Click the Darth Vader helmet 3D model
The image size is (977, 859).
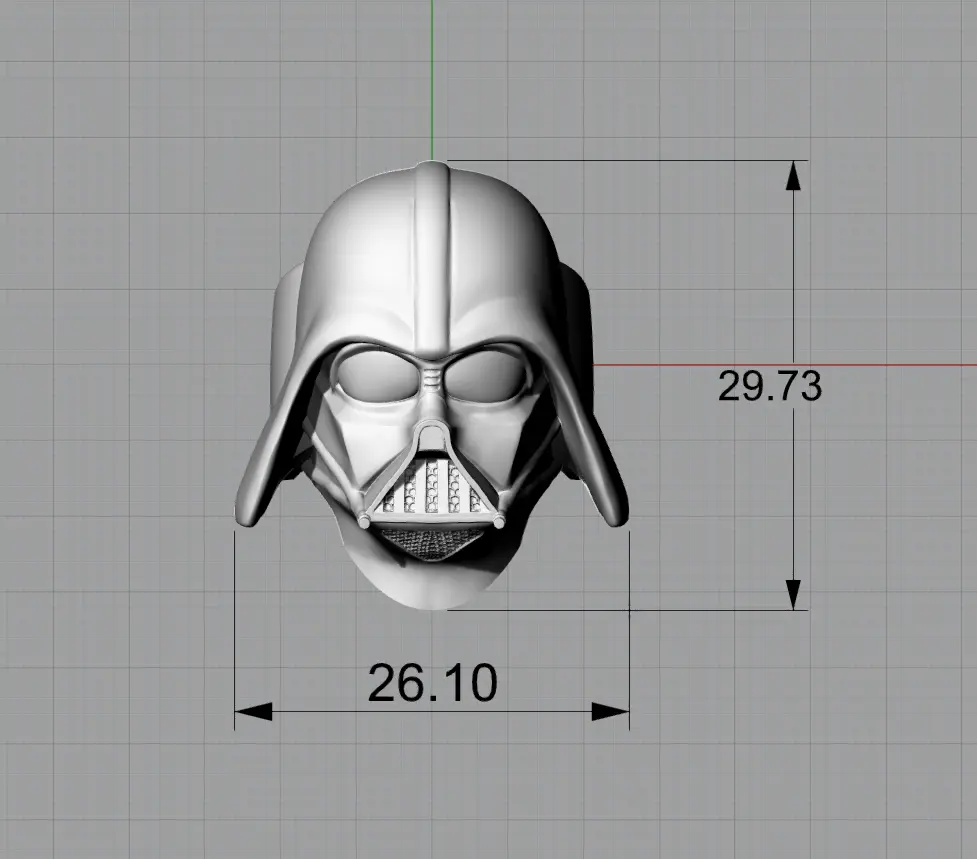click(x=431, y=385)
